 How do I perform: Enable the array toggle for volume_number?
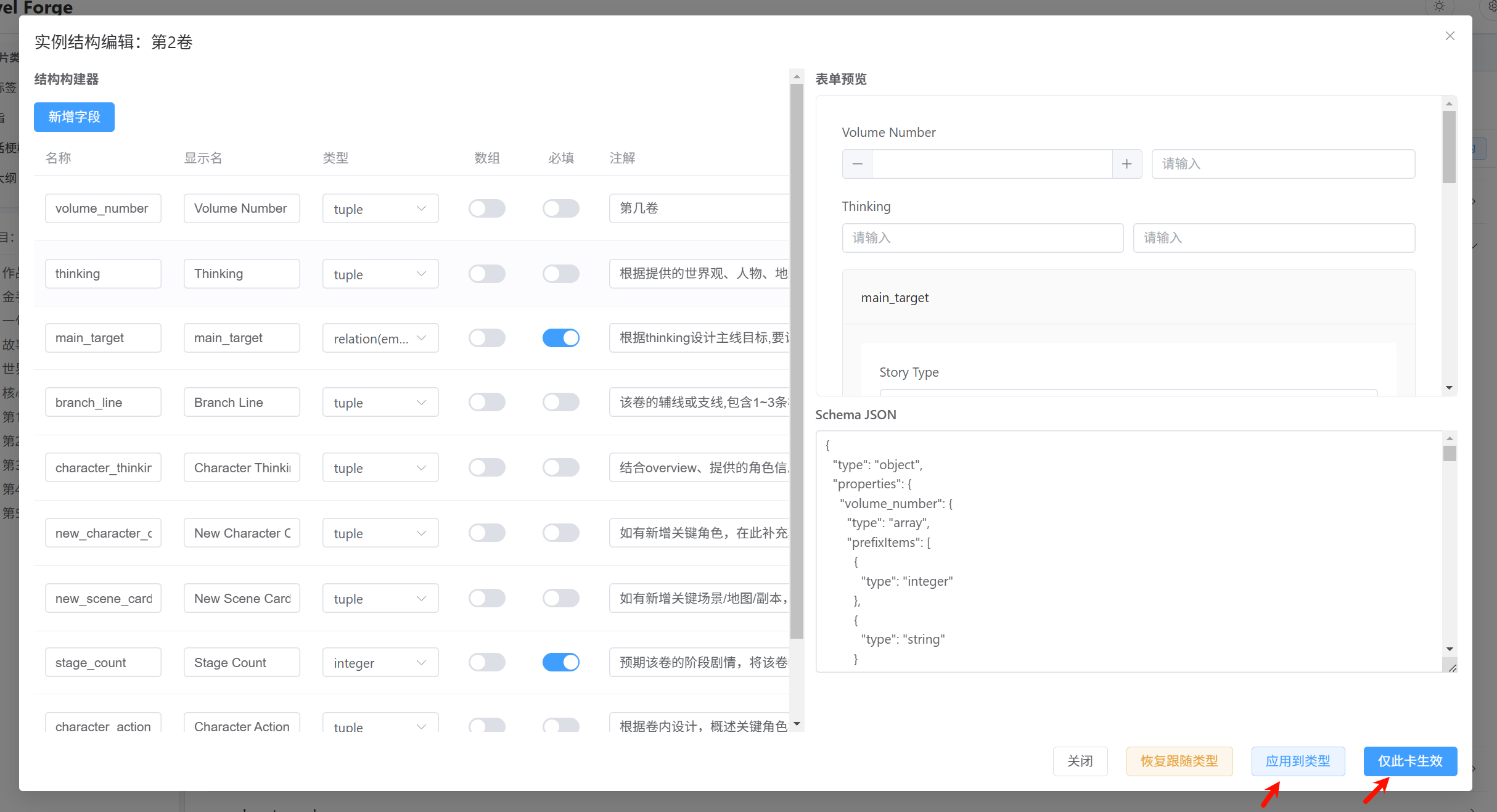click(487, 208)
